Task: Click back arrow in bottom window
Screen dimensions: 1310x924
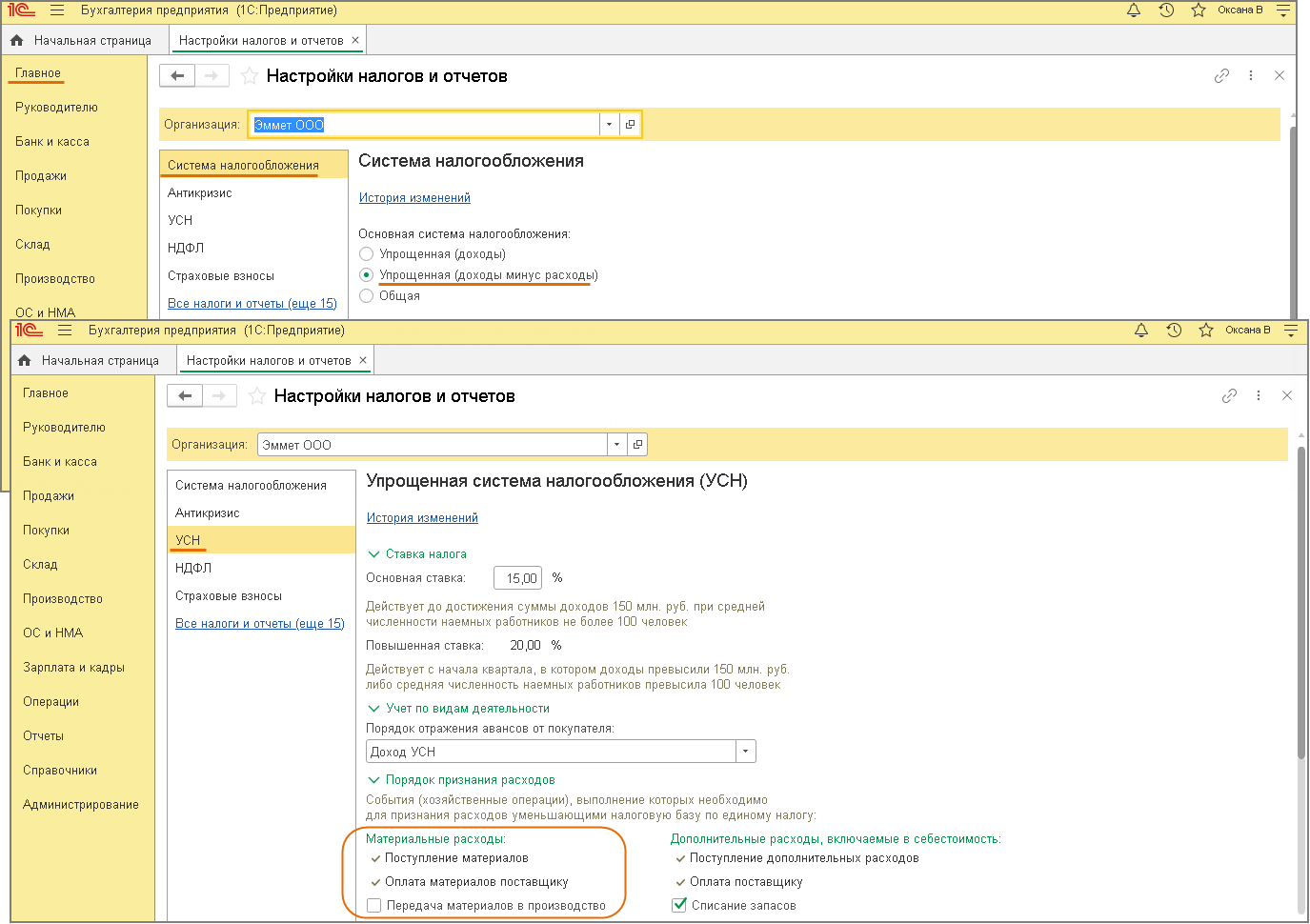Action: pos(185,395)
